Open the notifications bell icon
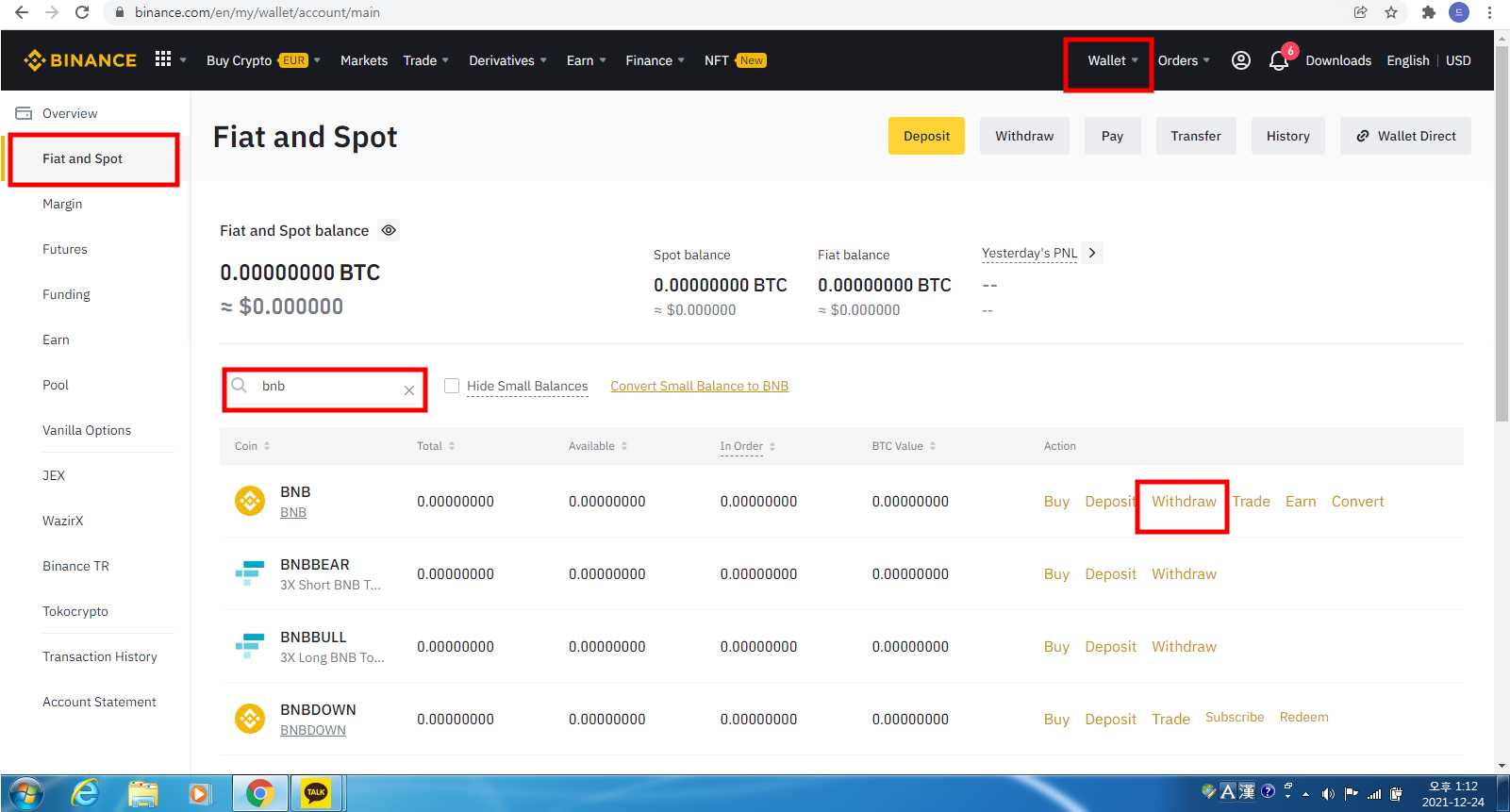Screen dimensions: 1510x812 tap(1279, 60)
